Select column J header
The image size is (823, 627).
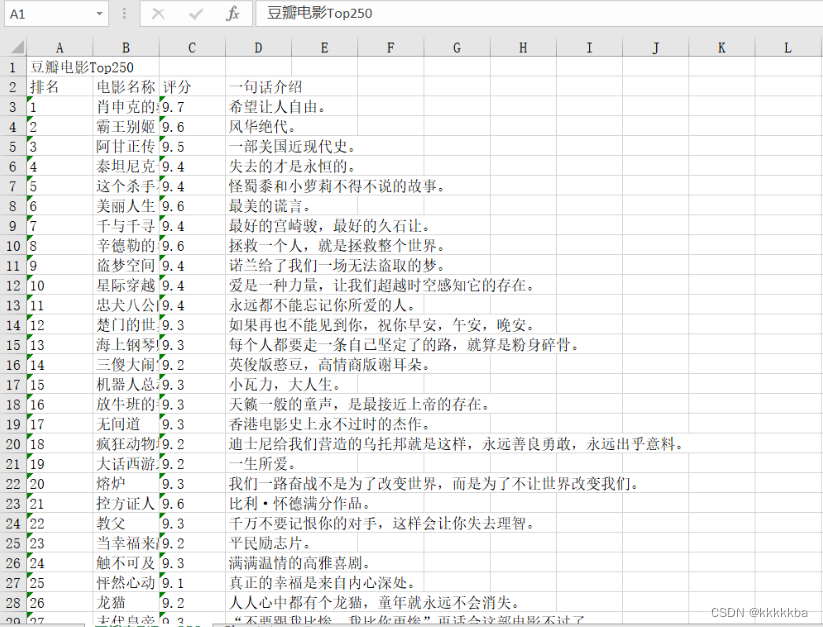click(655, 48)
